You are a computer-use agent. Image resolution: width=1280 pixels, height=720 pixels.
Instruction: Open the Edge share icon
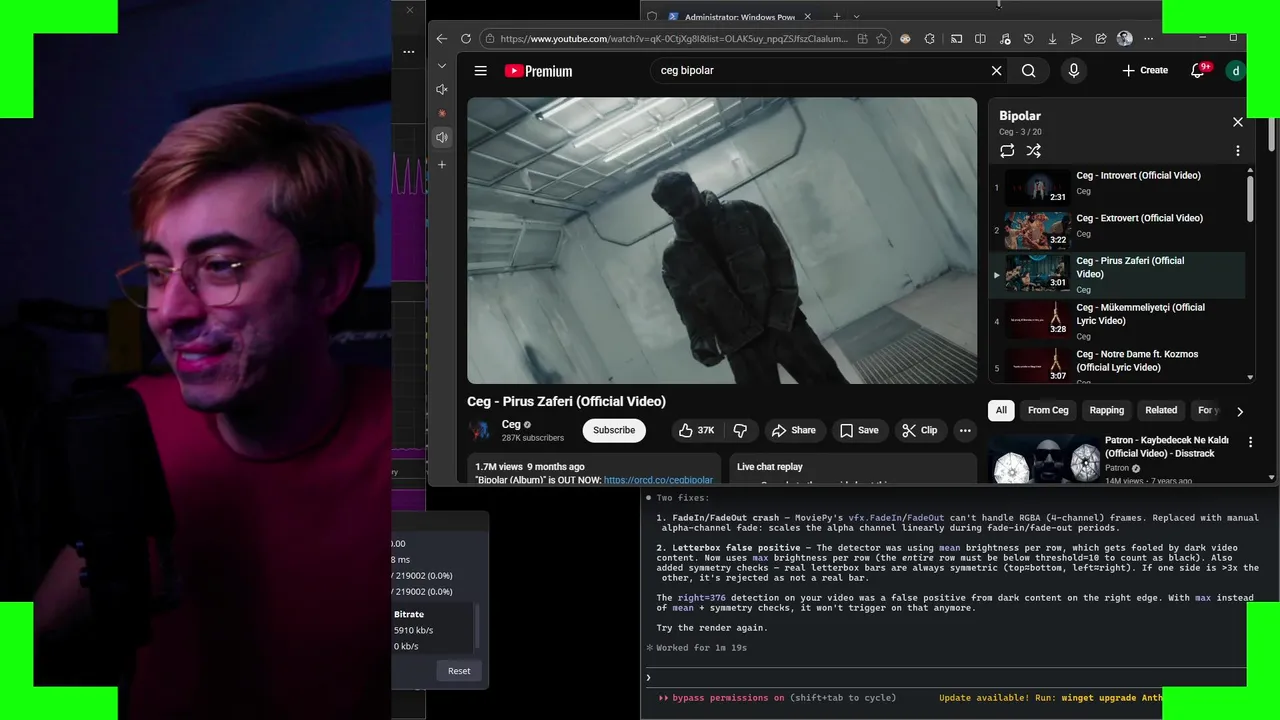(1100, 39)
